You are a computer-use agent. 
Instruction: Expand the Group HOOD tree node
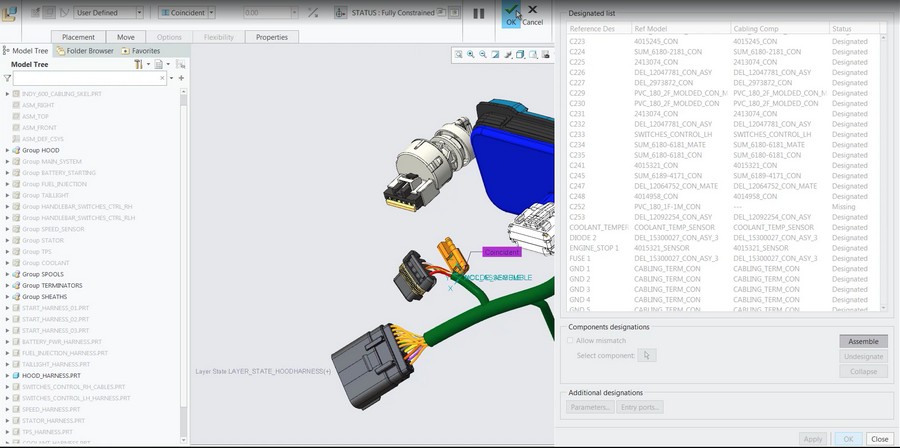tap(7, 150)
